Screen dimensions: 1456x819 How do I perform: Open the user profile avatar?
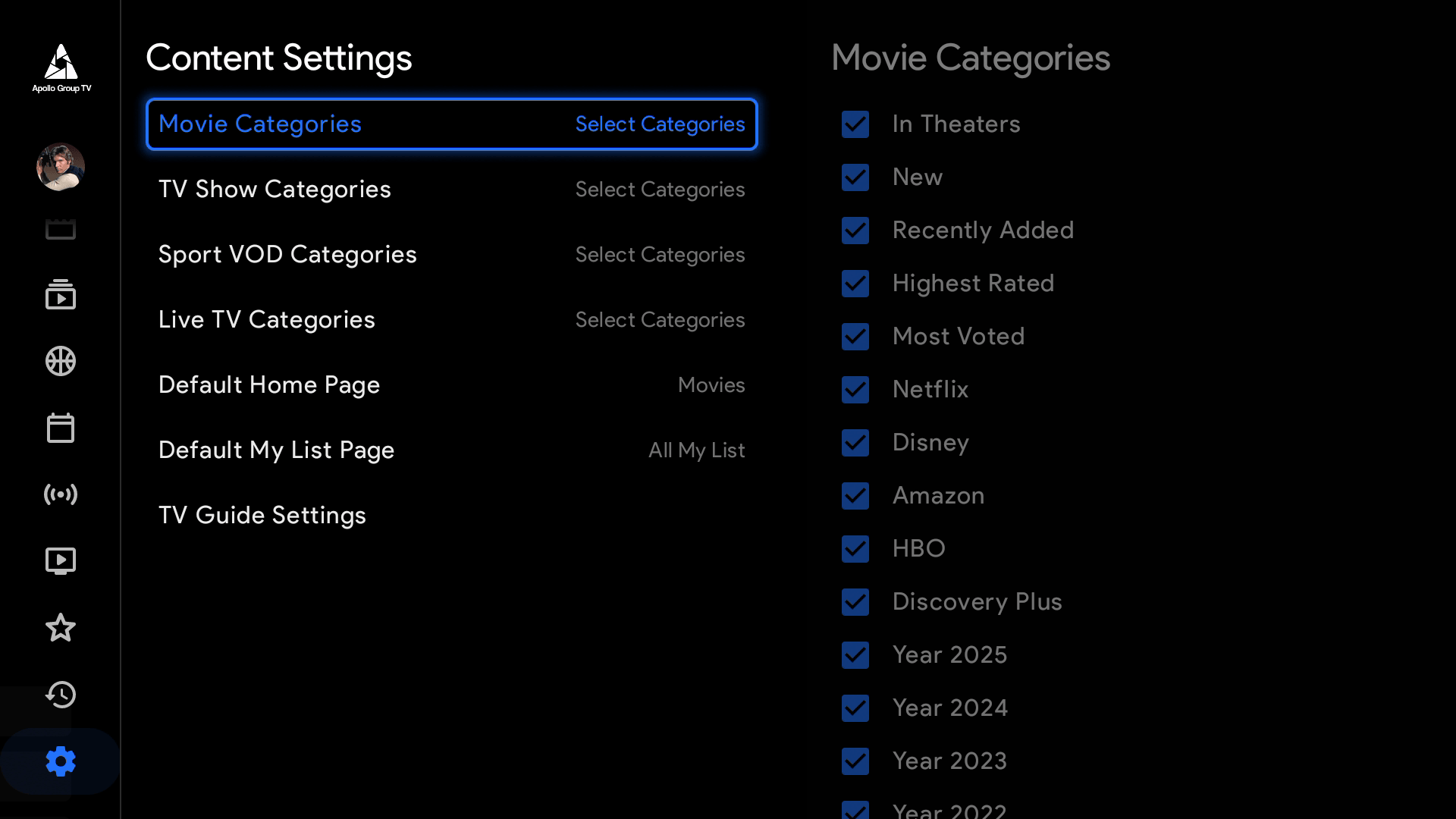click(x=61, y=167)
